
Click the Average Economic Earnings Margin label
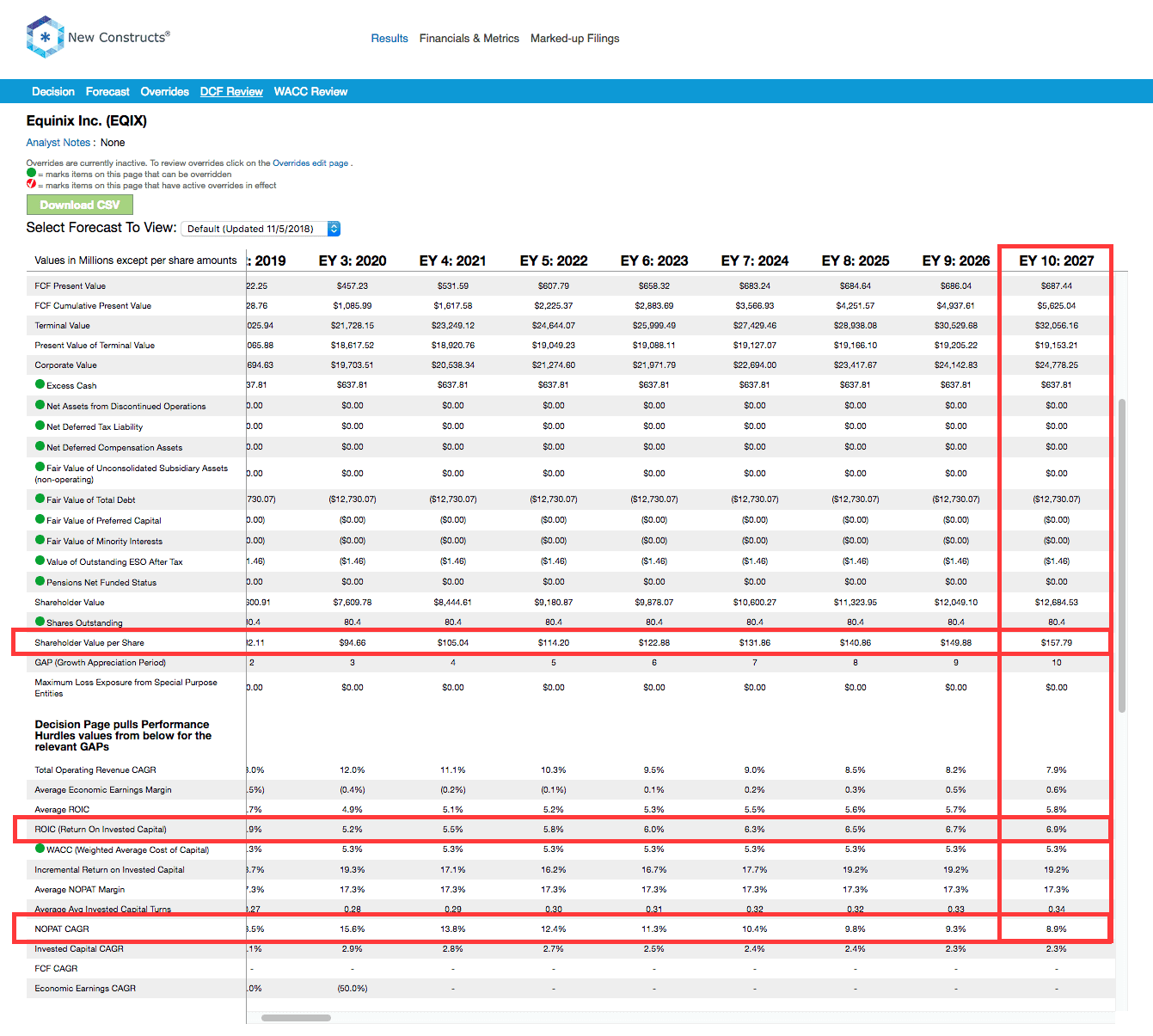(x=103, y=789)
